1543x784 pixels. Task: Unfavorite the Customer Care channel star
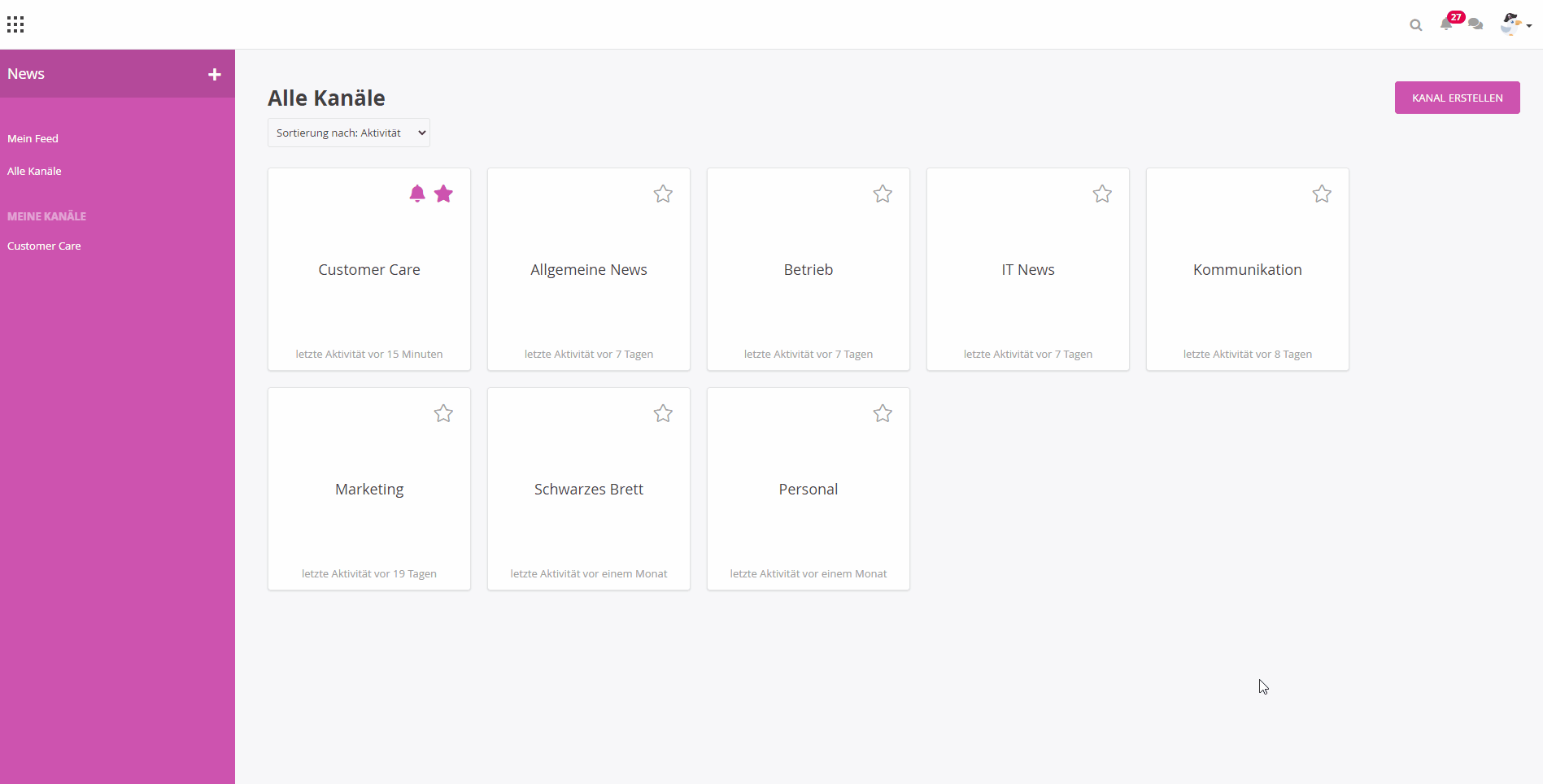pos(443,194)
